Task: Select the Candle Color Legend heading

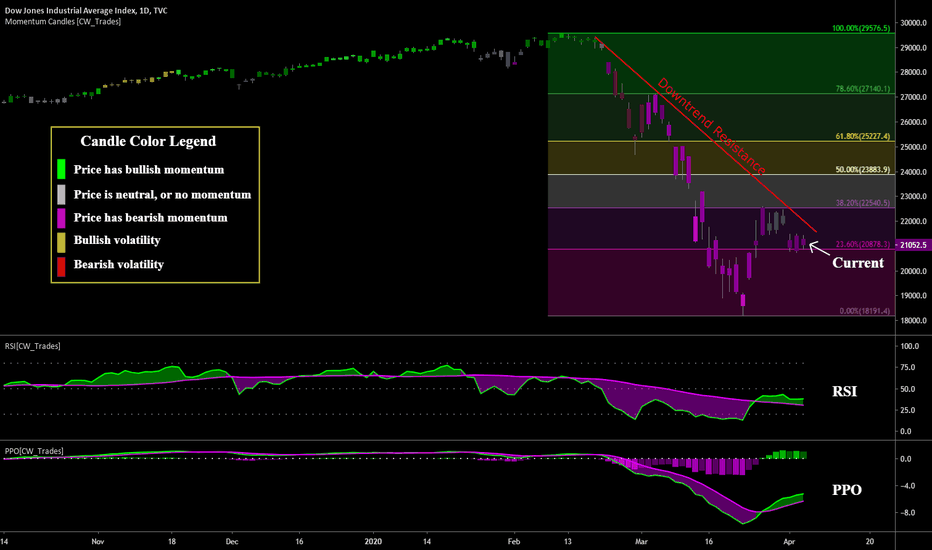Action: (x=148, y=142)
